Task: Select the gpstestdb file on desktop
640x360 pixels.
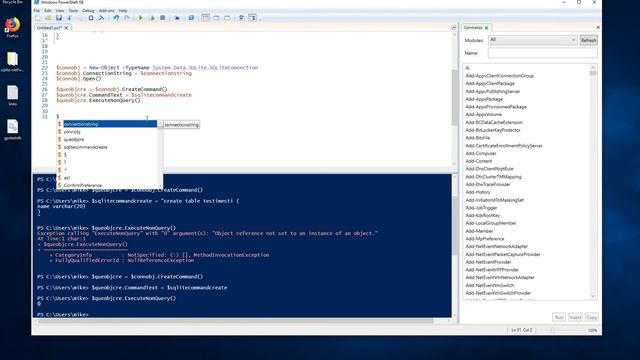Action: pos(12,129)
